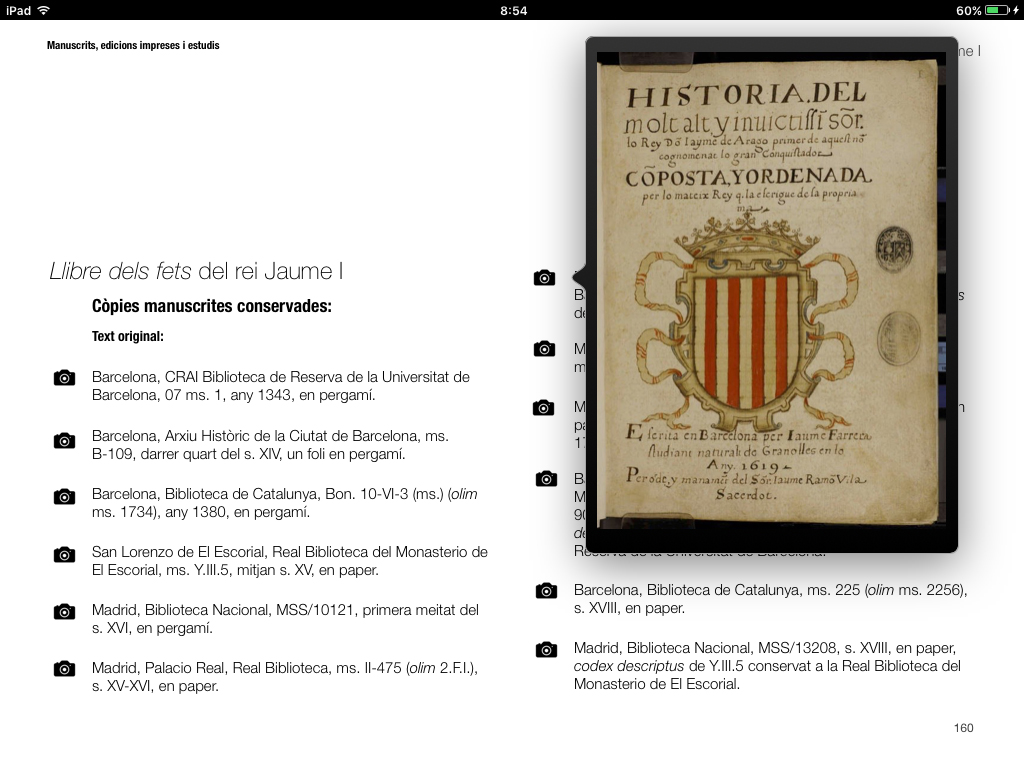View image for Madrid MSS/13208 manuscript

click(545, 650)
